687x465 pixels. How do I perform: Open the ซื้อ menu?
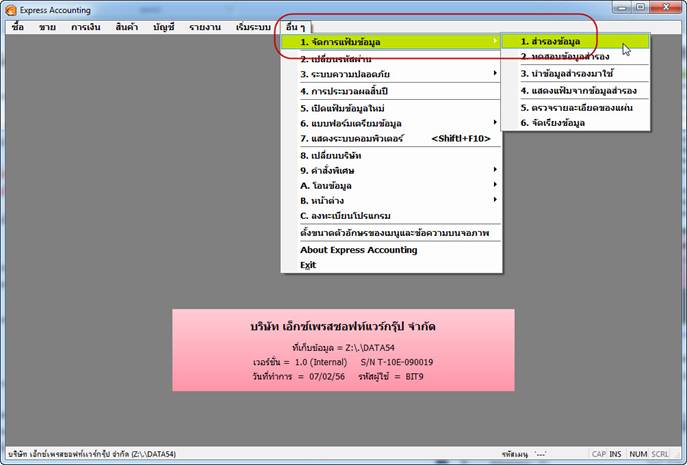click(17, 27)
